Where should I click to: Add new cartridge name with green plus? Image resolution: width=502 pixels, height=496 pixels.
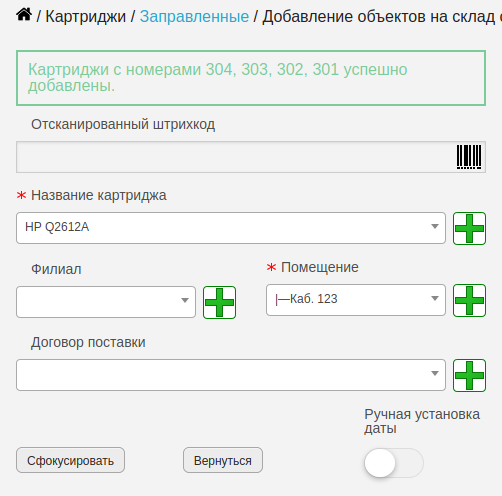click(469, 228)
